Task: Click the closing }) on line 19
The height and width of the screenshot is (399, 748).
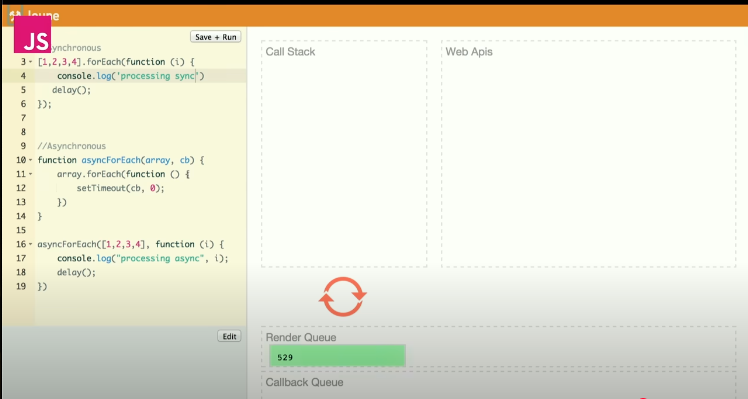Action: coord(42,286)
